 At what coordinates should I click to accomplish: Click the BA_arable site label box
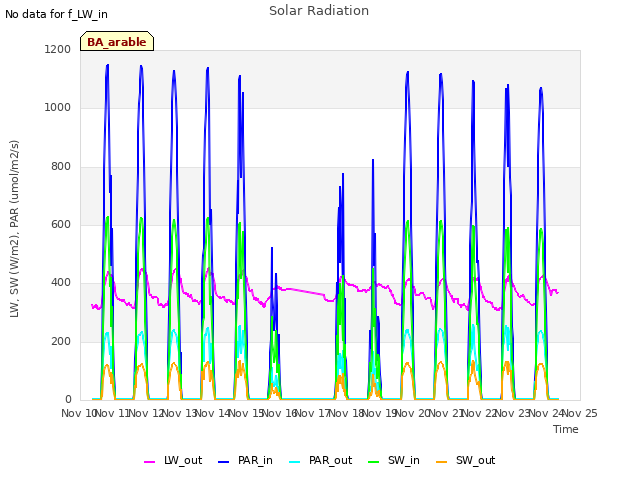point(117,41)
